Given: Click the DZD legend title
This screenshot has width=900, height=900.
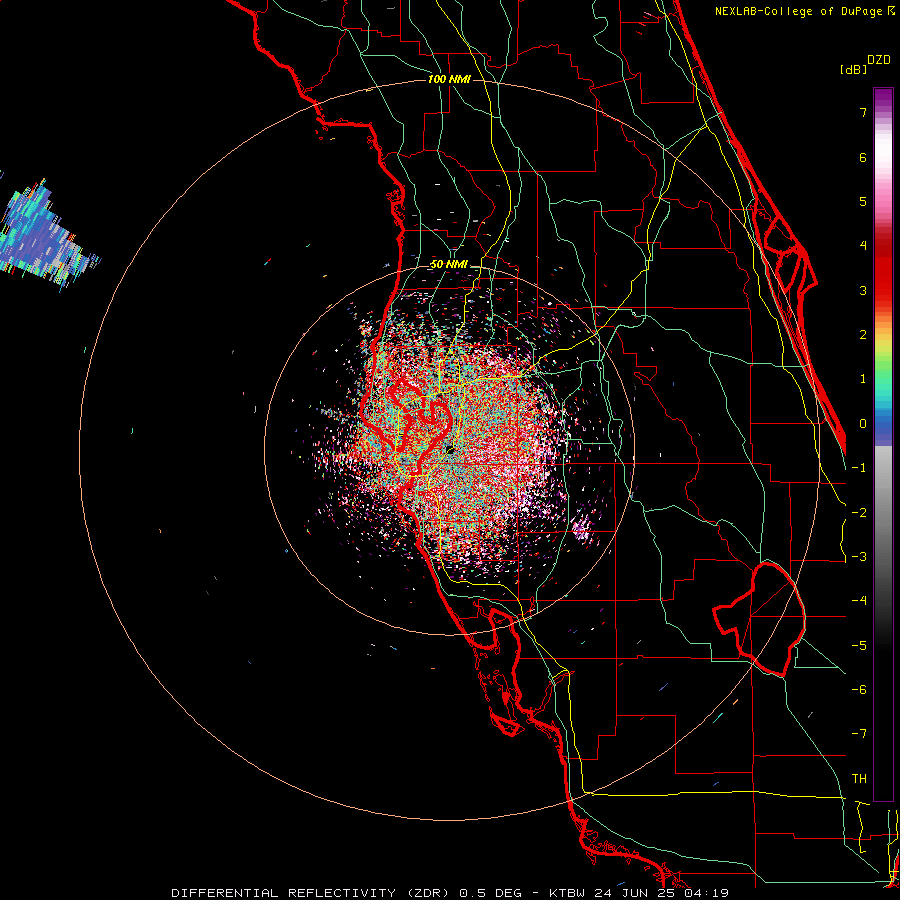Looking at the screenshot, I should [879, 60].
